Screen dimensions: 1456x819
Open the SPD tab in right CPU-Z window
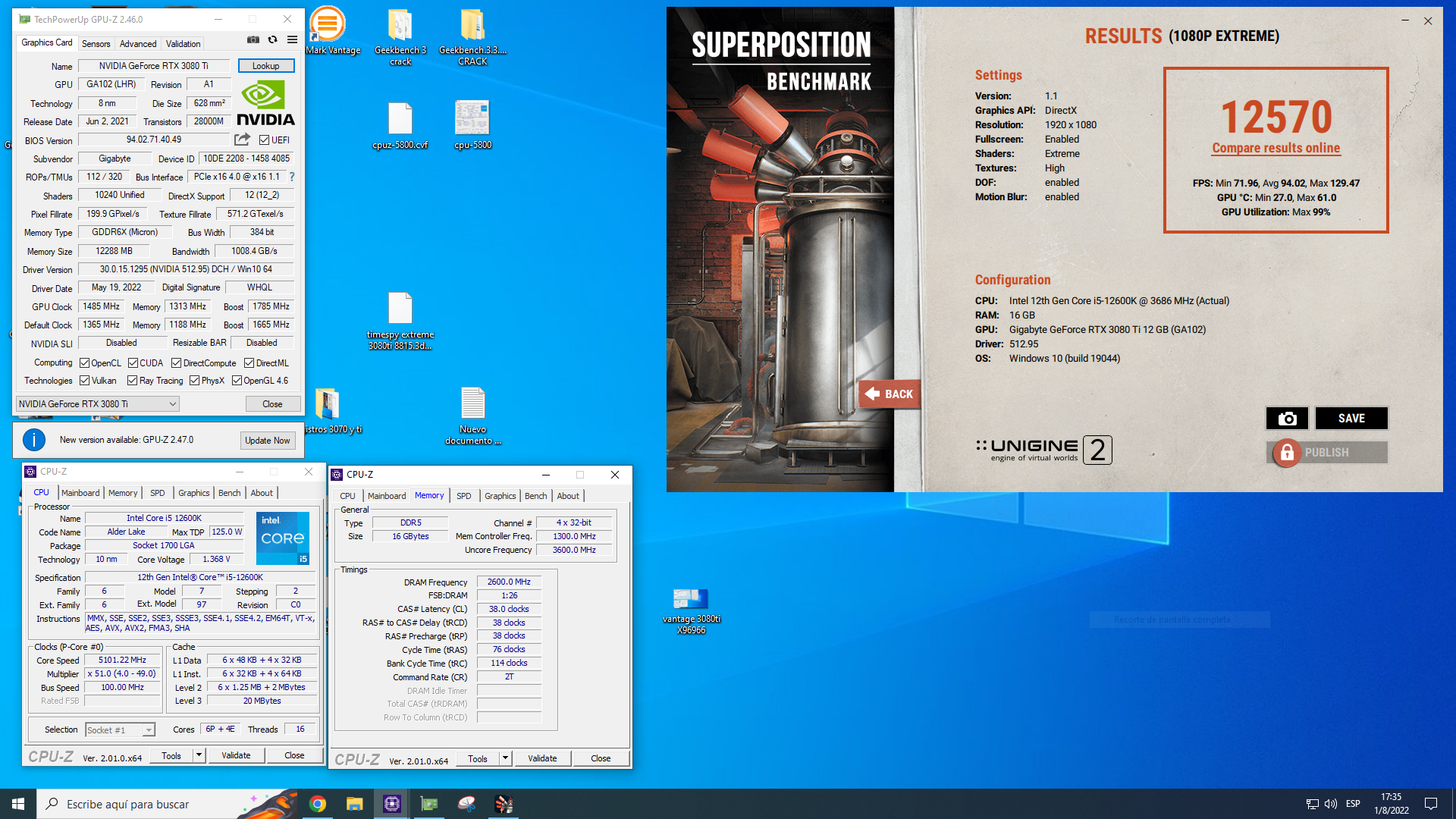[464, 496]
